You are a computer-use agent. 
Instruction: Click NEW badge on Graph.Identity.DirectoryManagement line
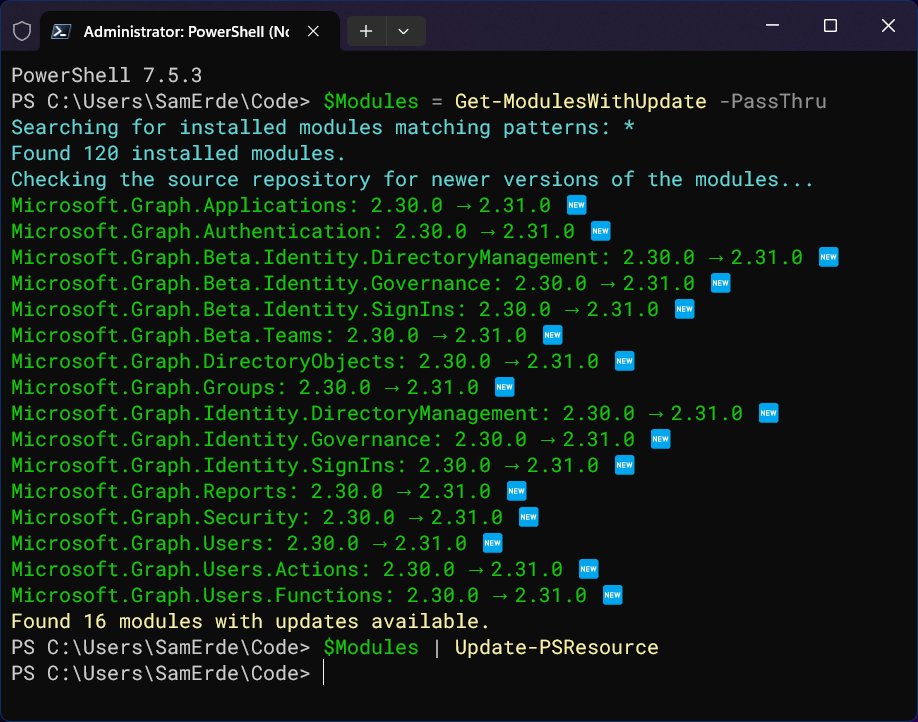click(x=769, y=413)
